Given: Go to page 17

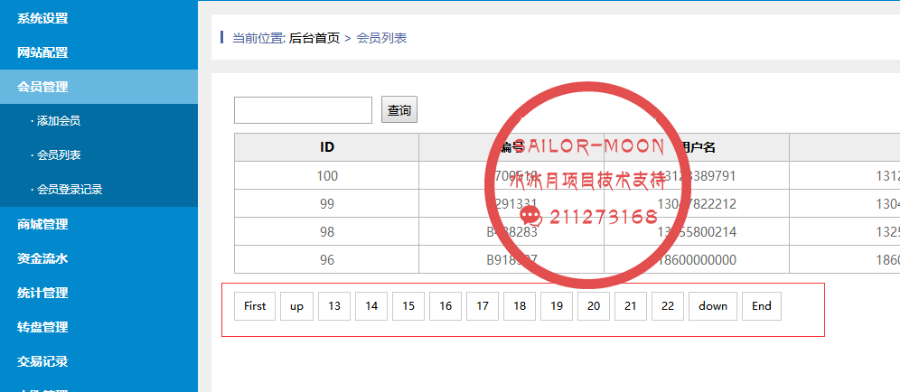Looking at the screenshot, I should tap(483, 306).
